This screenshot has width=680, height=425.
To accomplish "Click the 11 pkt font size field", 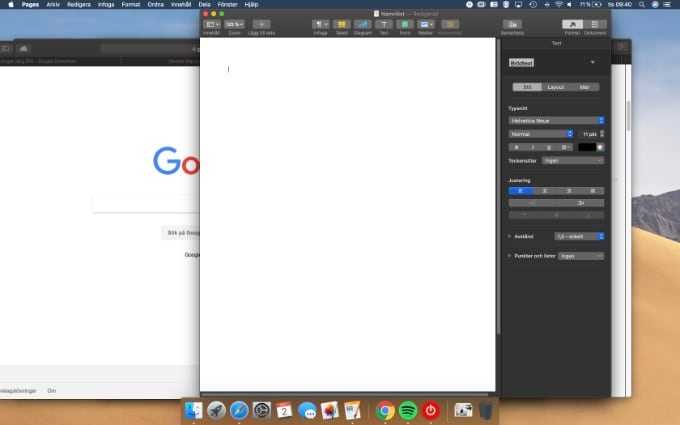I will click(x=589, y=134).
